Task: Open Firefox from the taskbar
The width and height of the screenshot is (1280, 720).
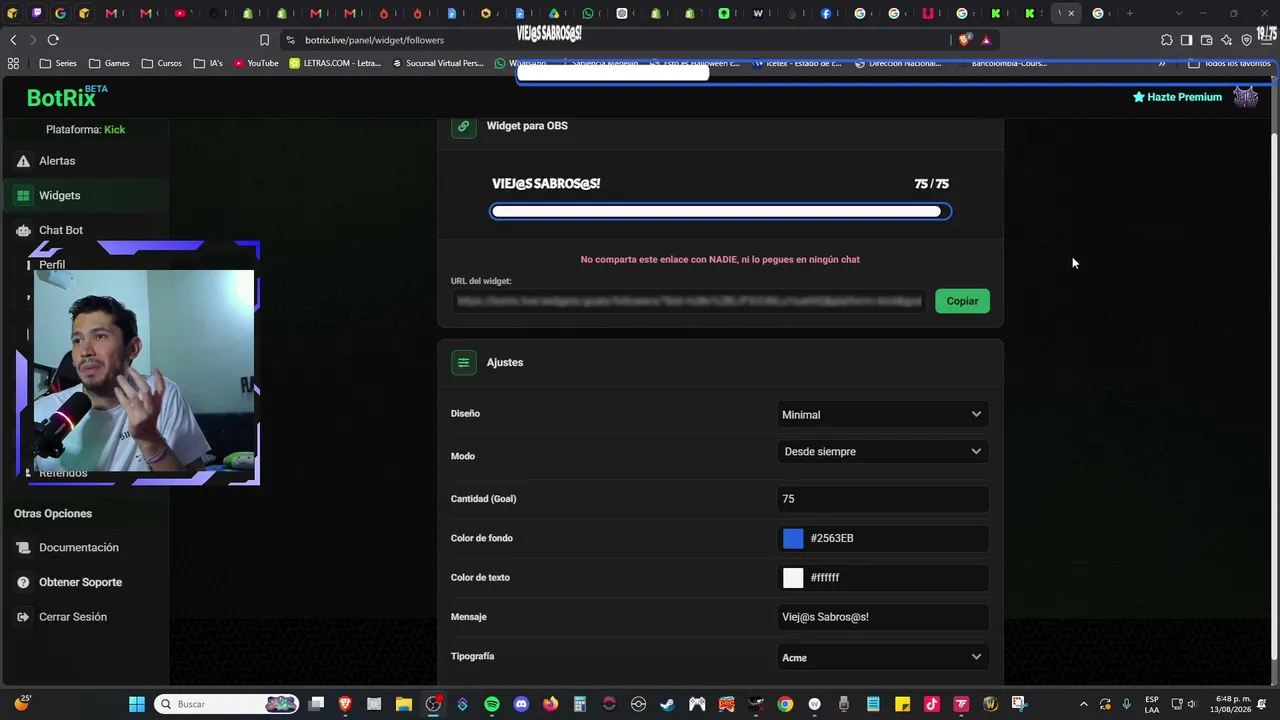Action: point(551,704)
